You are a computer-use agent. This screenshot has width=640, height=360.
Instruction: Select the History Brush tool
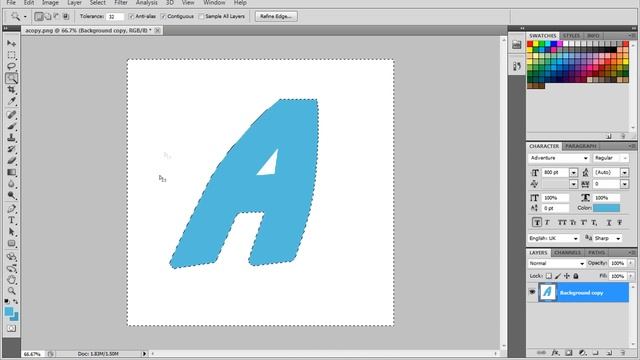(11, 149)
